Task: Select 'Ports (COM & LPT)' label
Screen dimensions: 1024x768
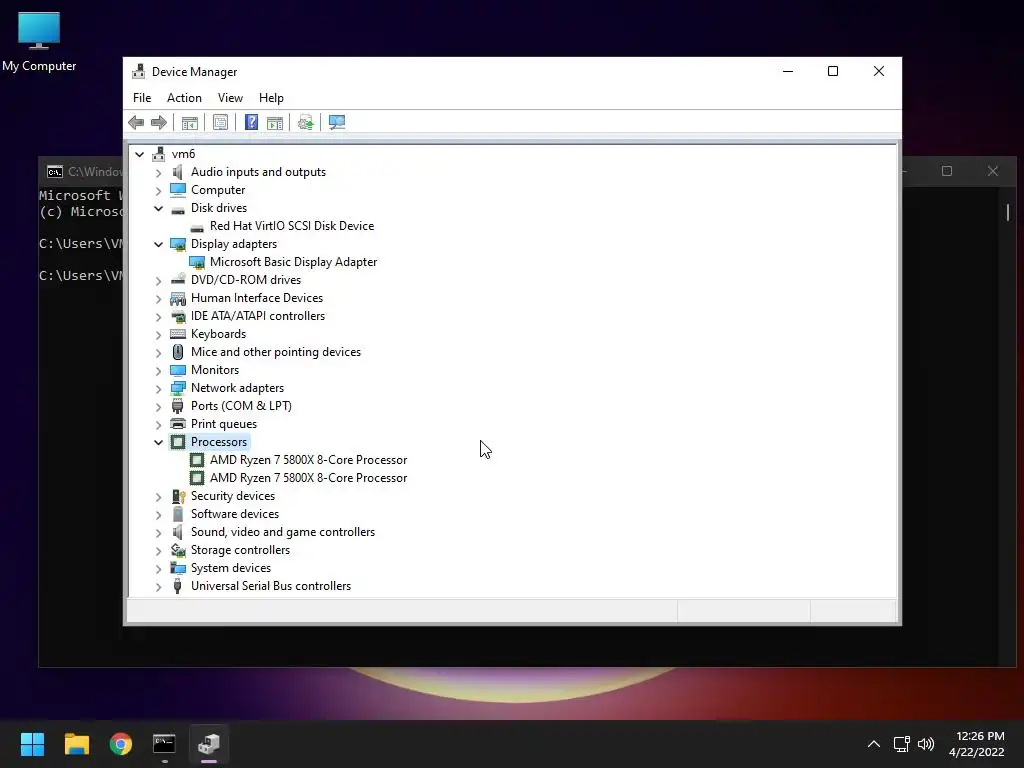Action: tap(241, 406)
